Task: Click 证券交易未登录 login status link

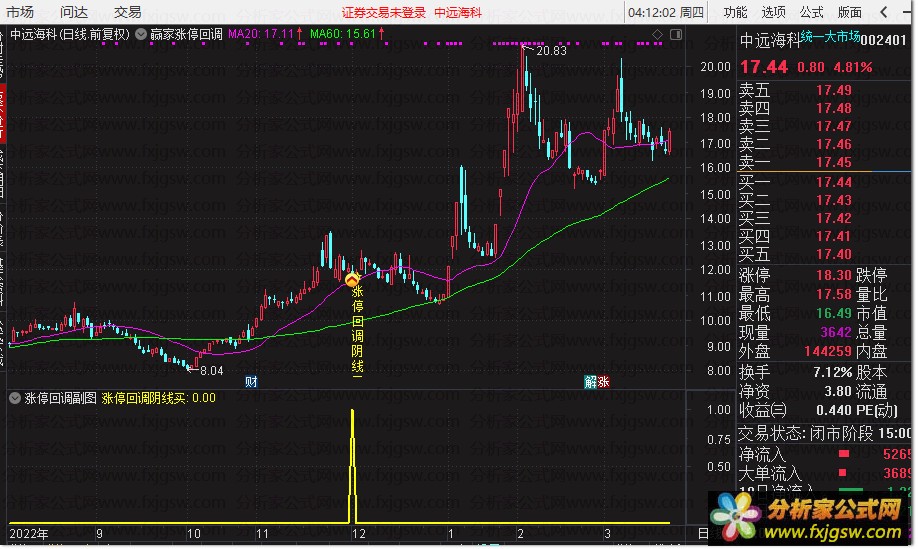Action: tap(383, 13)
